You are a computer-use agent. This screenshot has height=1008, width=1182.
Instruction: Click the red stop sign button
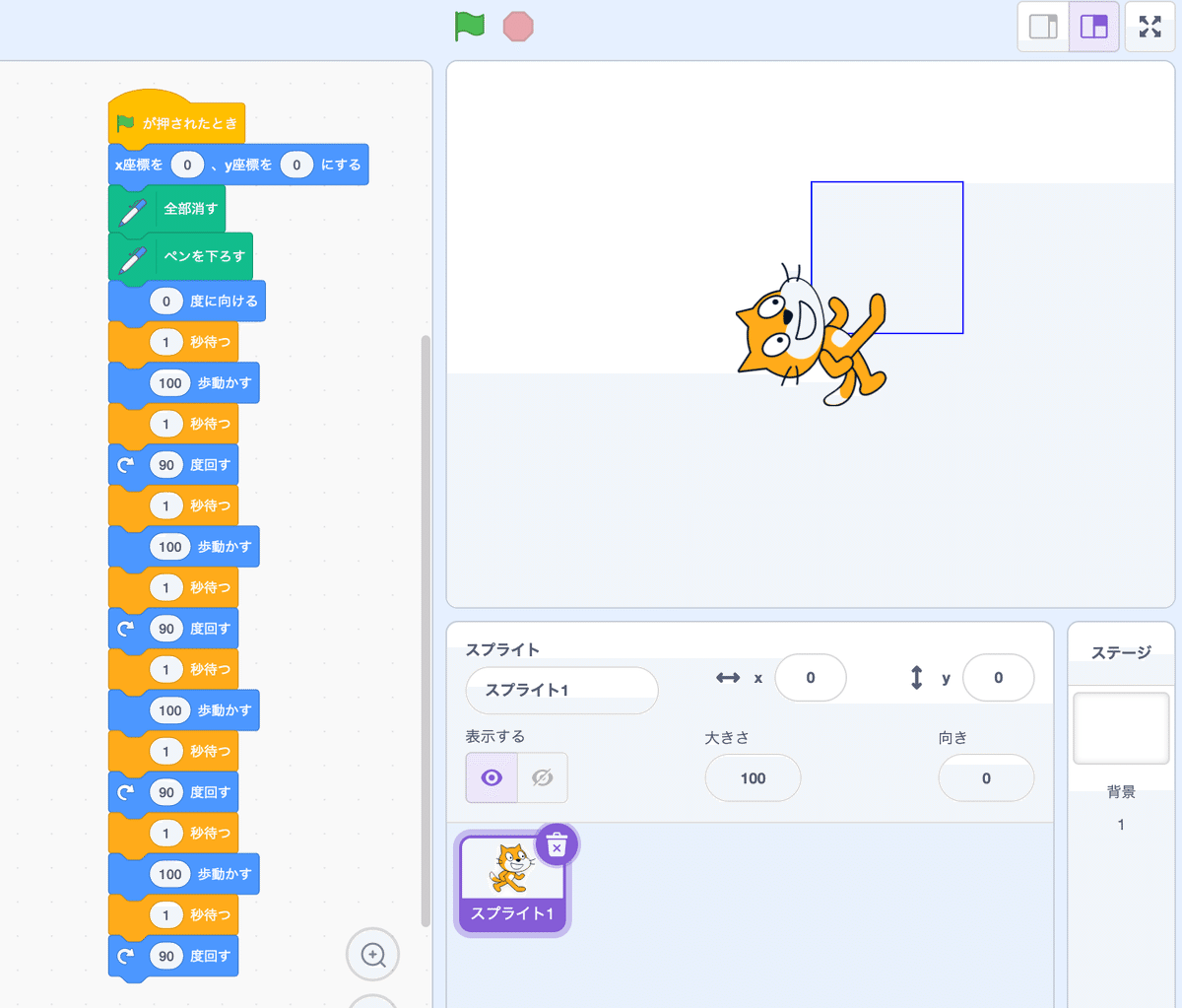click(x=518, y=27)
